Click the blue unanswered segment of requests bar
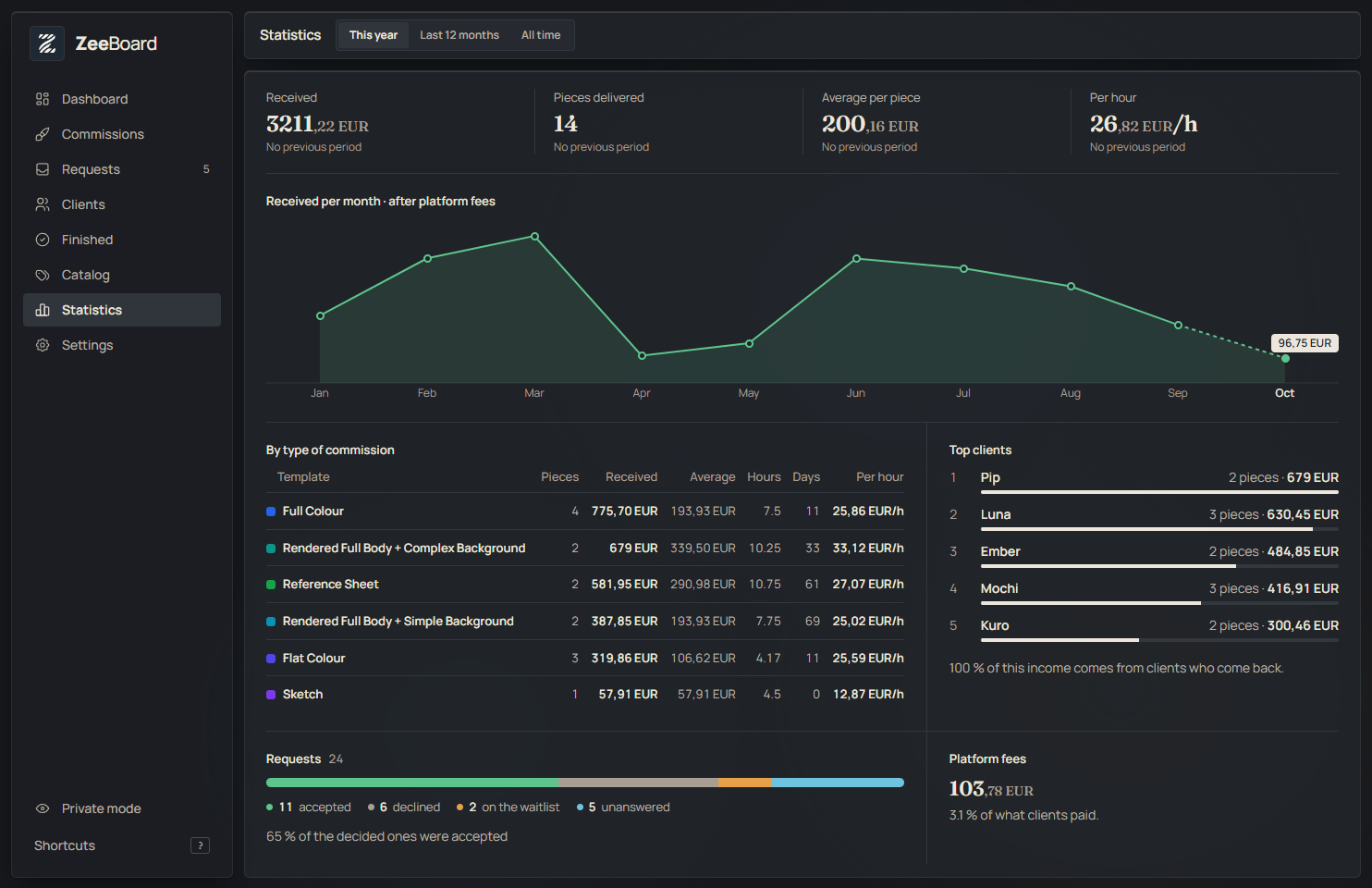This screenshot has height=888, width=1372. (838, 783)
